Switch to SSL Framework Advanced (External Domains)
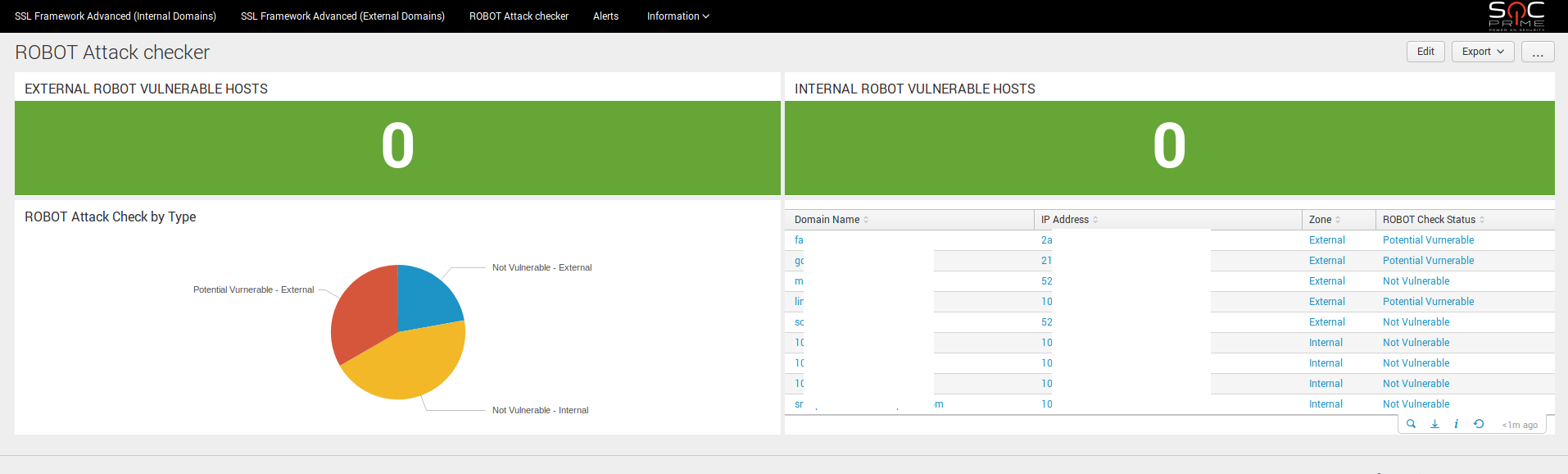 [x=342, y=16]
